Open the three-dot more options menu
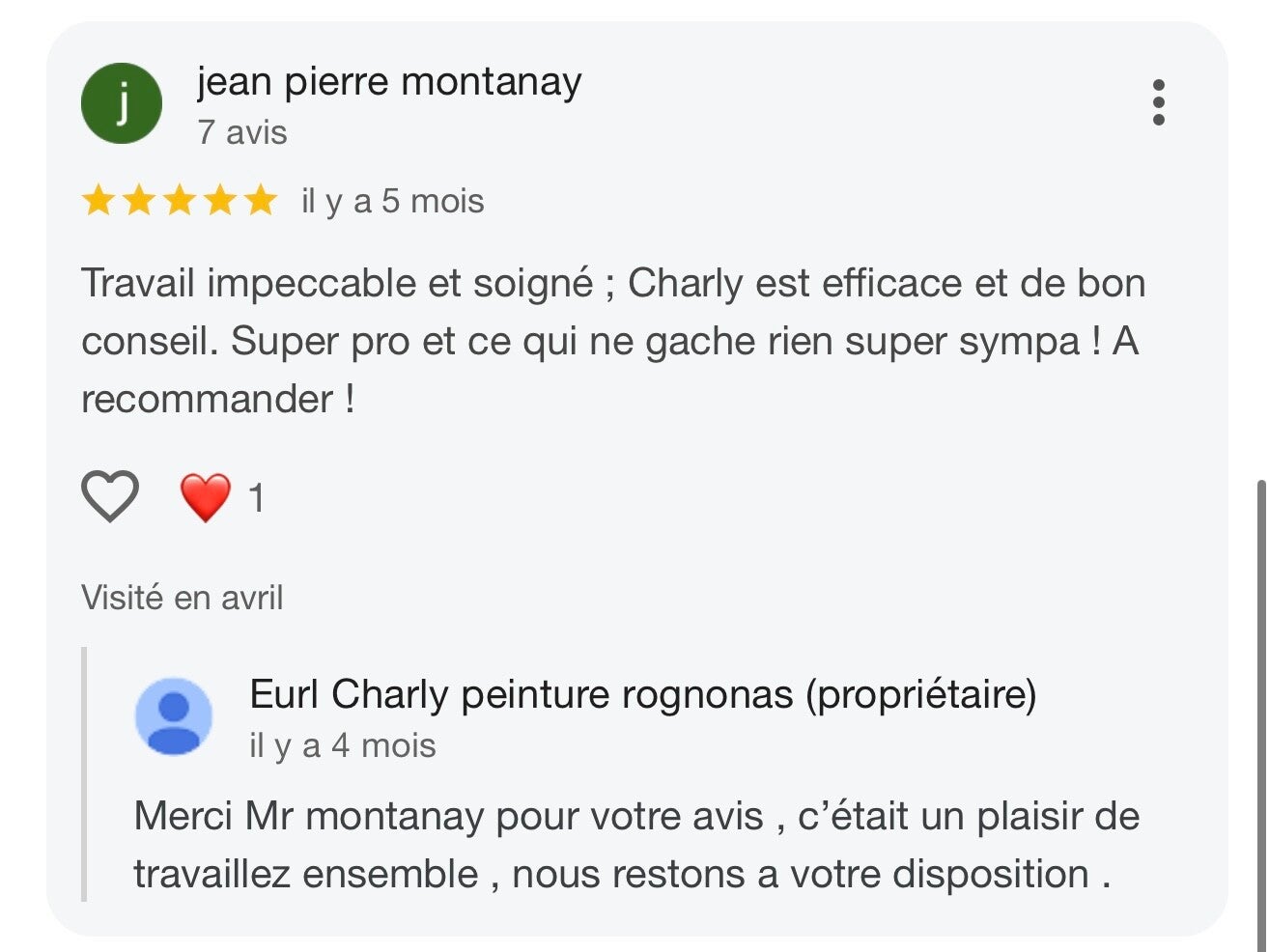The width and height of the screenshot is (1269, 952). pos(1158,102)
